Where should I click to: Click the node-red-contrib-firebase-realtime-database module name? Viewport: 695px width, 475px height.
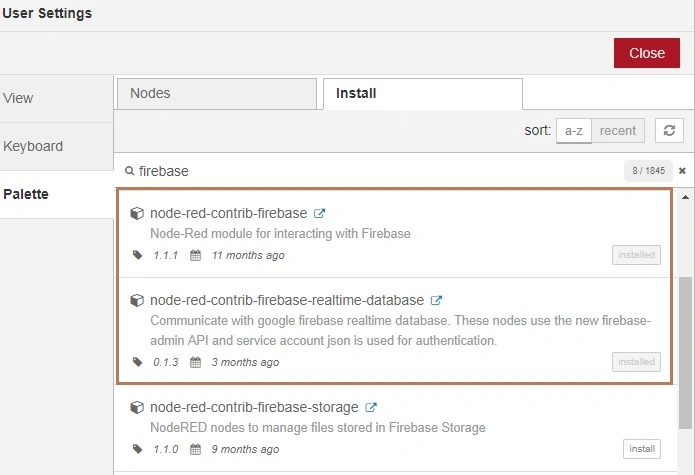click(x=287, y=300)
